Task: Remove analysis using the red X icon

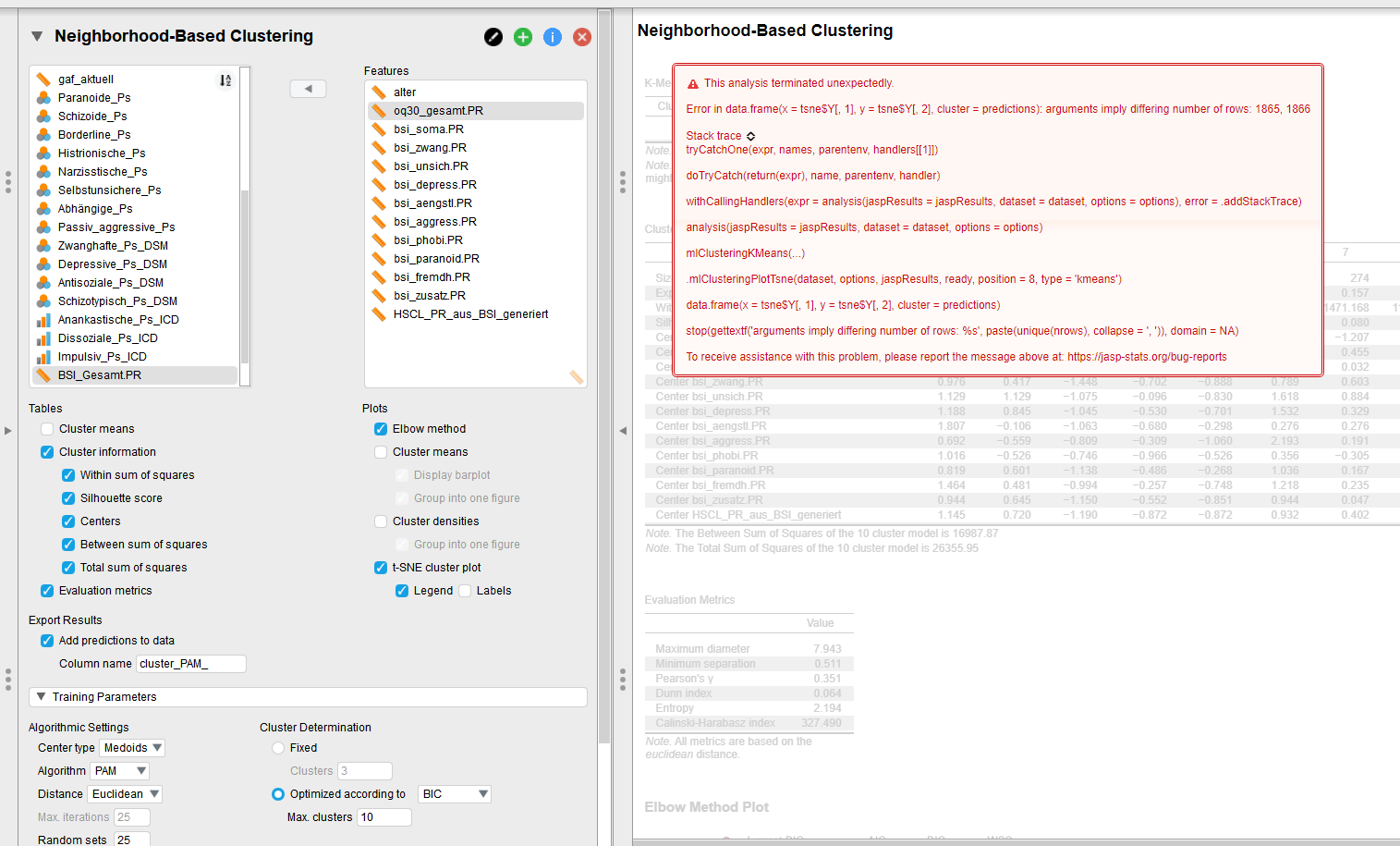Action: point(581,37)
